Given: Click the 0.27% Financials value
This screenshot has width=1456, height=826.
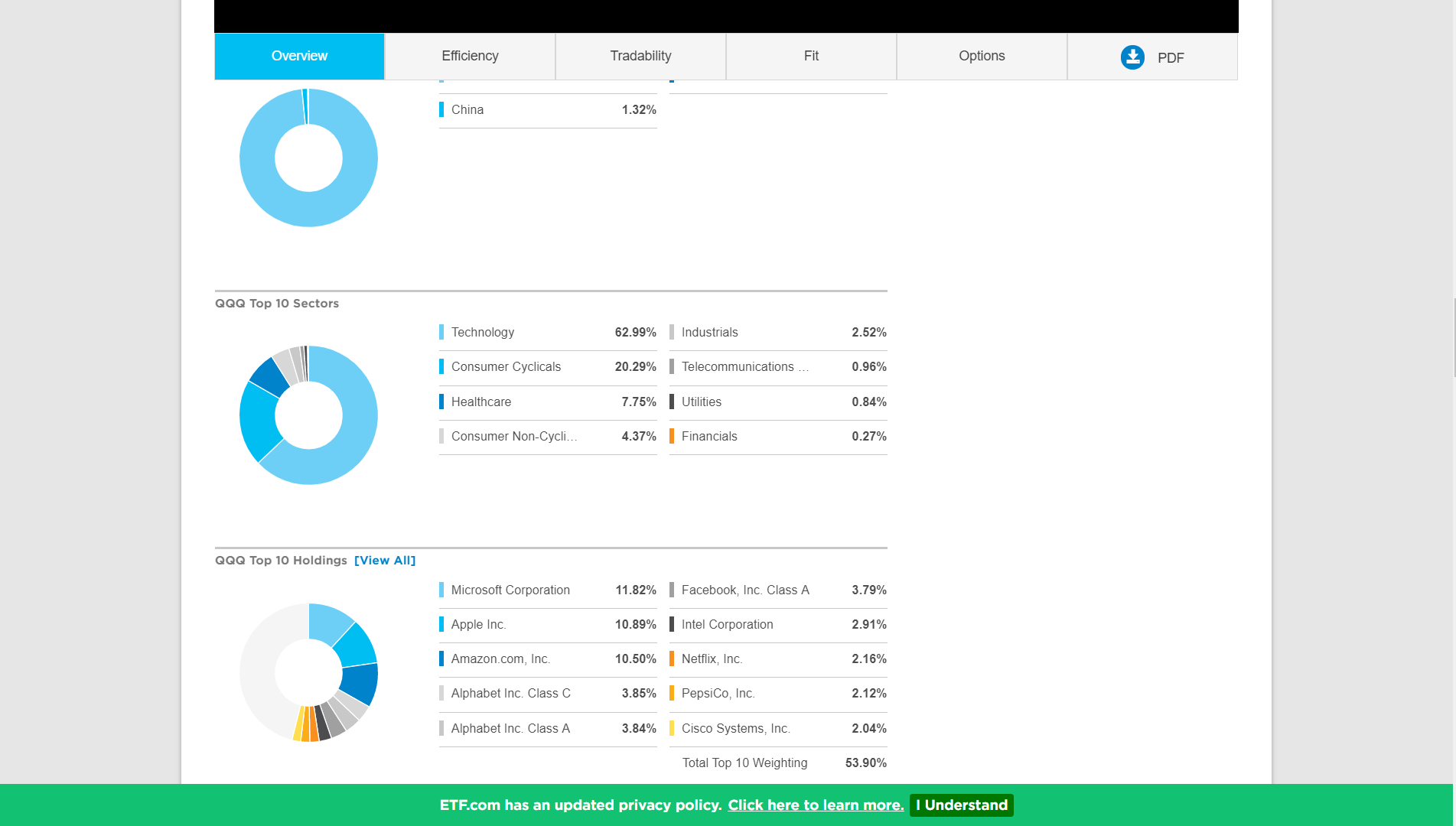Looking at the screenshot, I should (869, 436).
